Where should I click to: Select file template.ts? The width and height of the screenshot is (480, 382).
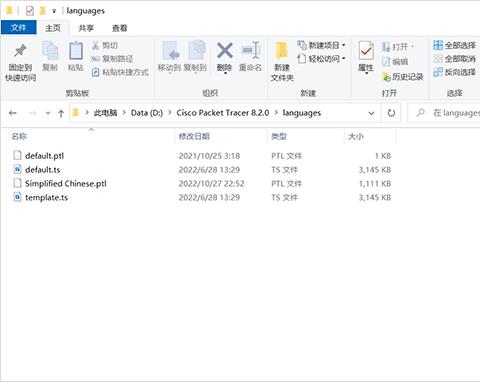46,197
